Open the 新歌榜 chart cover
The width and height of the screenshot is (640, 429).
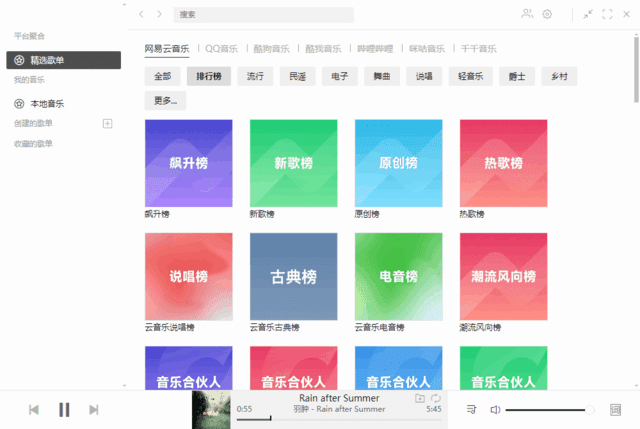293,163
